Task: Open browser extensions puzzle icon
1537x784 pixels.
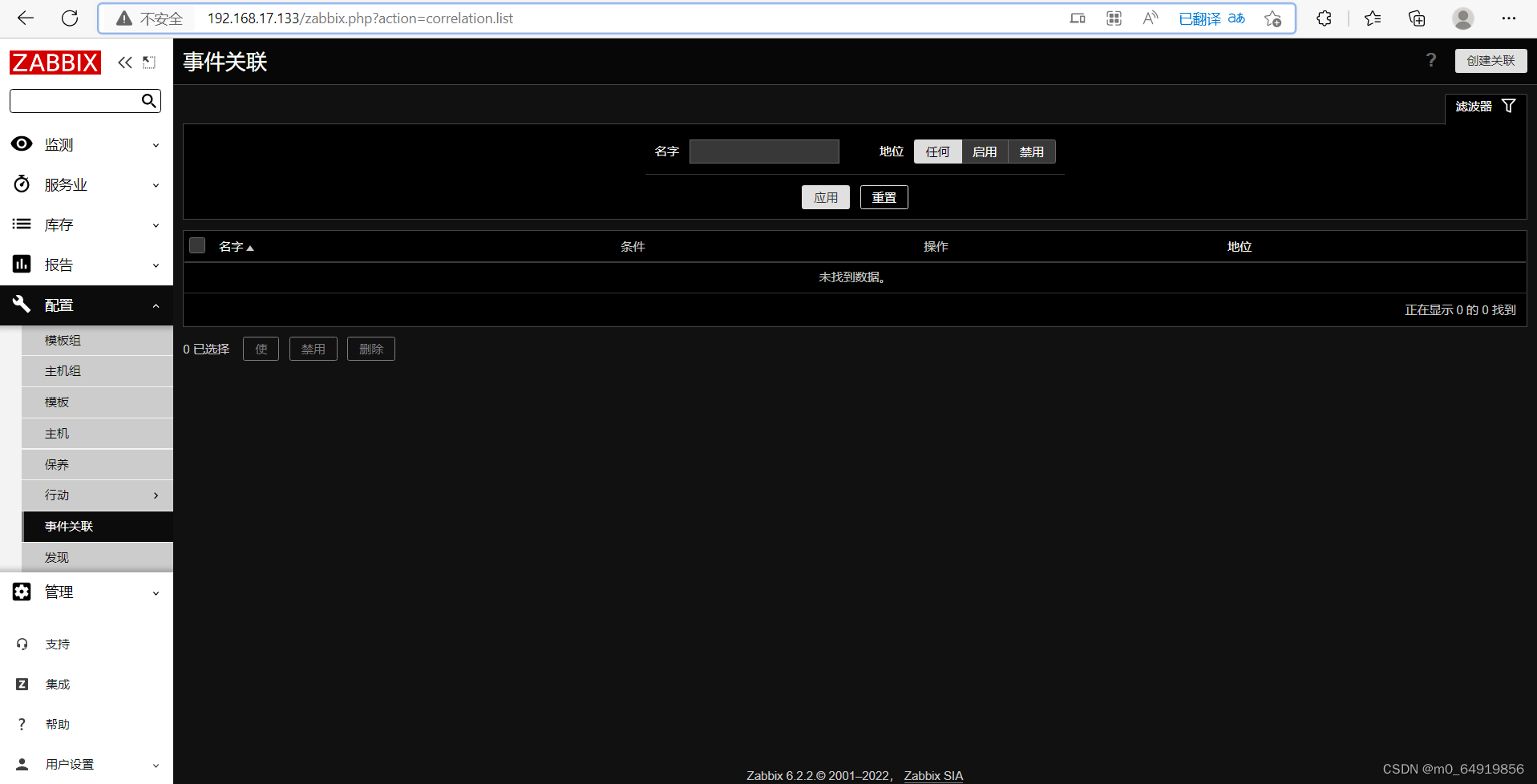Action: 1324,18
